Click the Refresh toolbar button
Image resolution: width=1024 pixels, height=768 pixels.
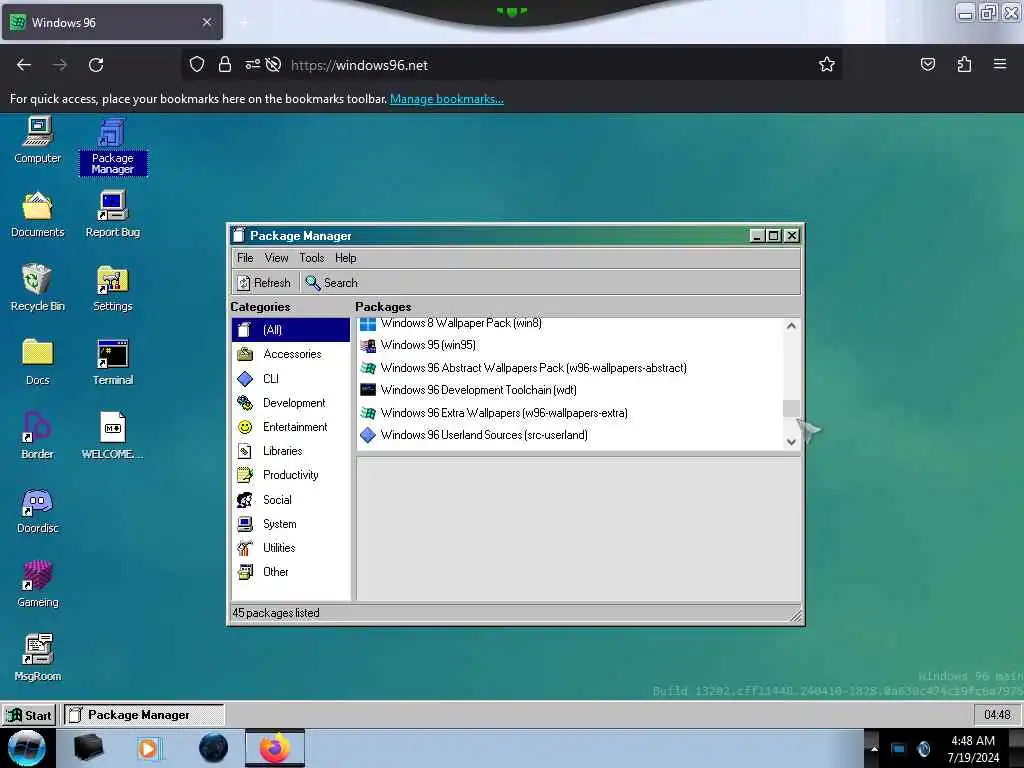click(x=264, y=283)
